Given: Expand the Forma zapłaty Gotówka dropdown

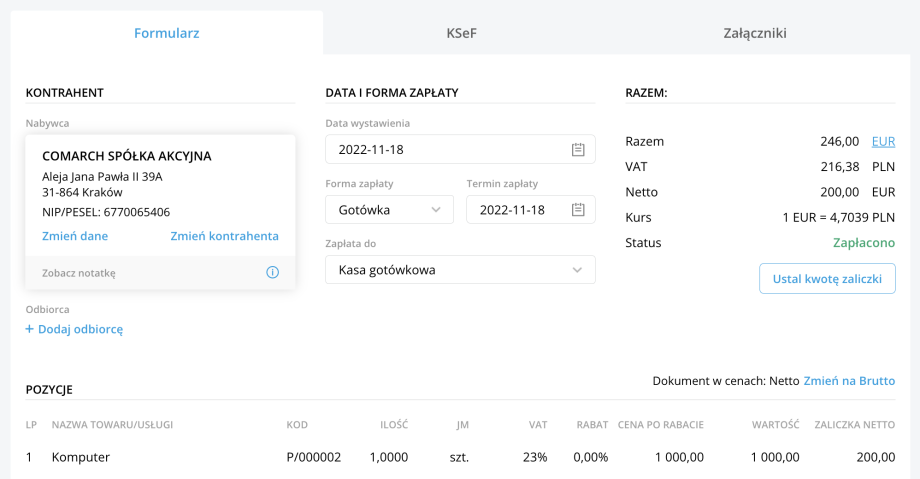Looking at the screenshot, I should pyautogui.click(x=435, y=210).
